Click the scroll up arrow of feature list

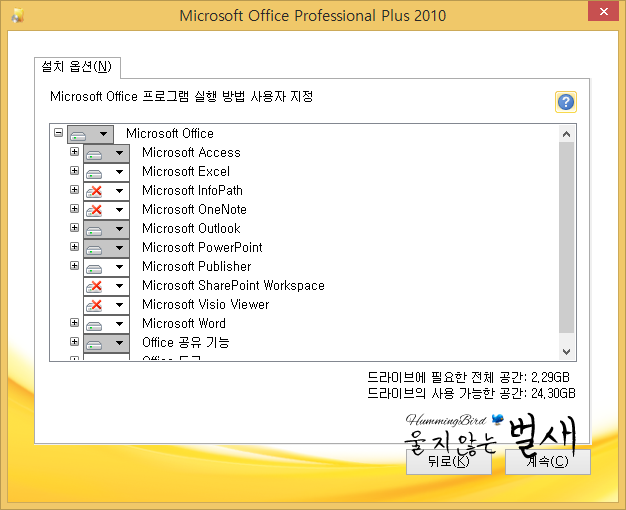[566, 134]
